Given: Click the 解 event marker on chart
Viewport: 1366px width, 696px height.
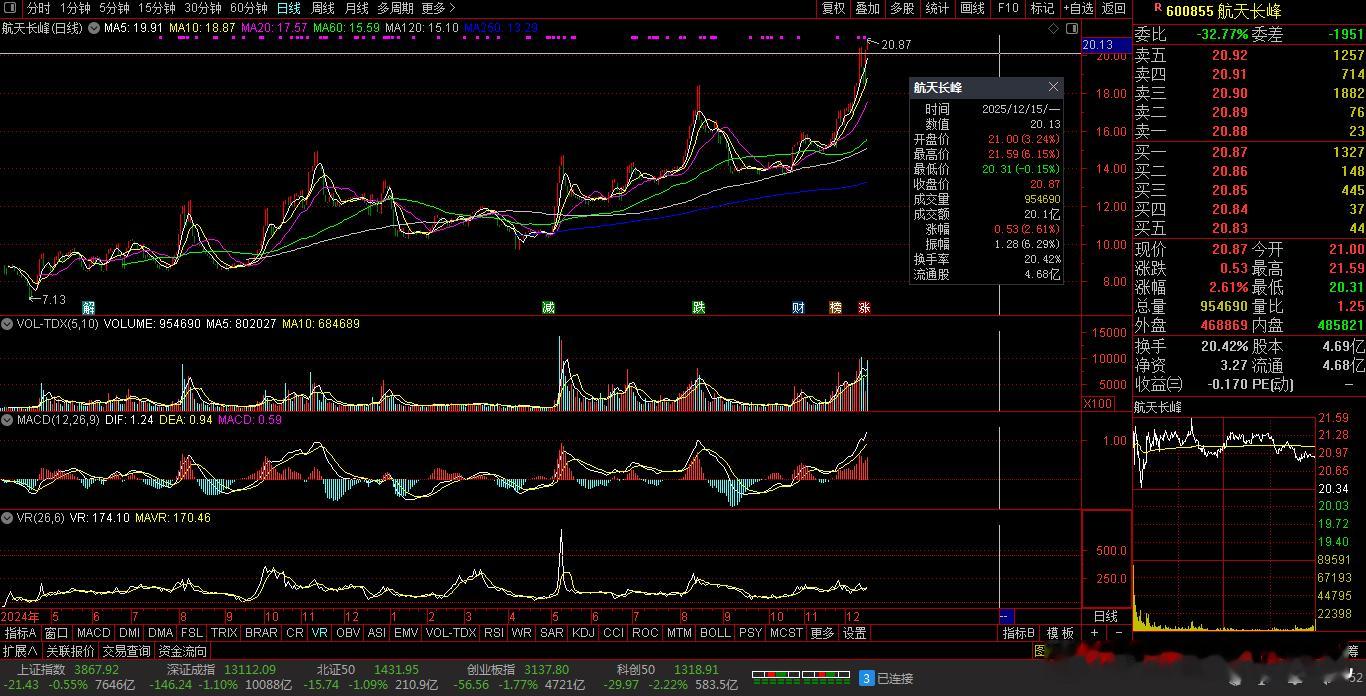Looking at the screenshot, I should pyautogui.click(x=88, y=307).
